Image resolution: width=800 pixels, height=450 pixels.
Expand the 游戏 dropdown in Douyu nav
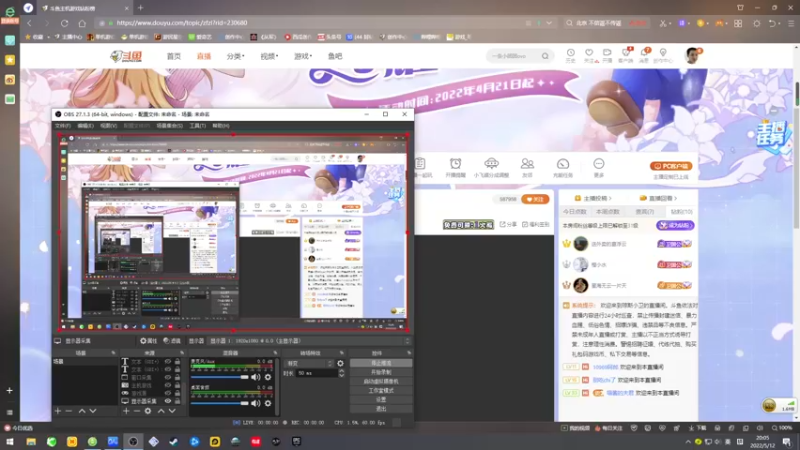click(303, 56)
